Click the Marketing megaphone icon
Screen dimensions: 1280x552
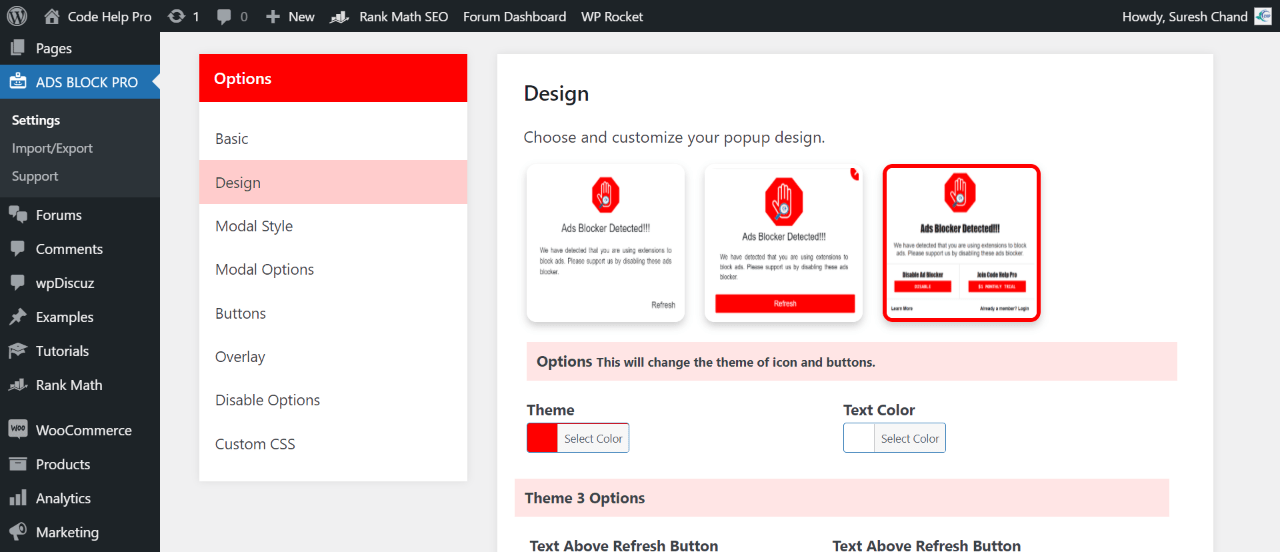click(x=18, y=532)
